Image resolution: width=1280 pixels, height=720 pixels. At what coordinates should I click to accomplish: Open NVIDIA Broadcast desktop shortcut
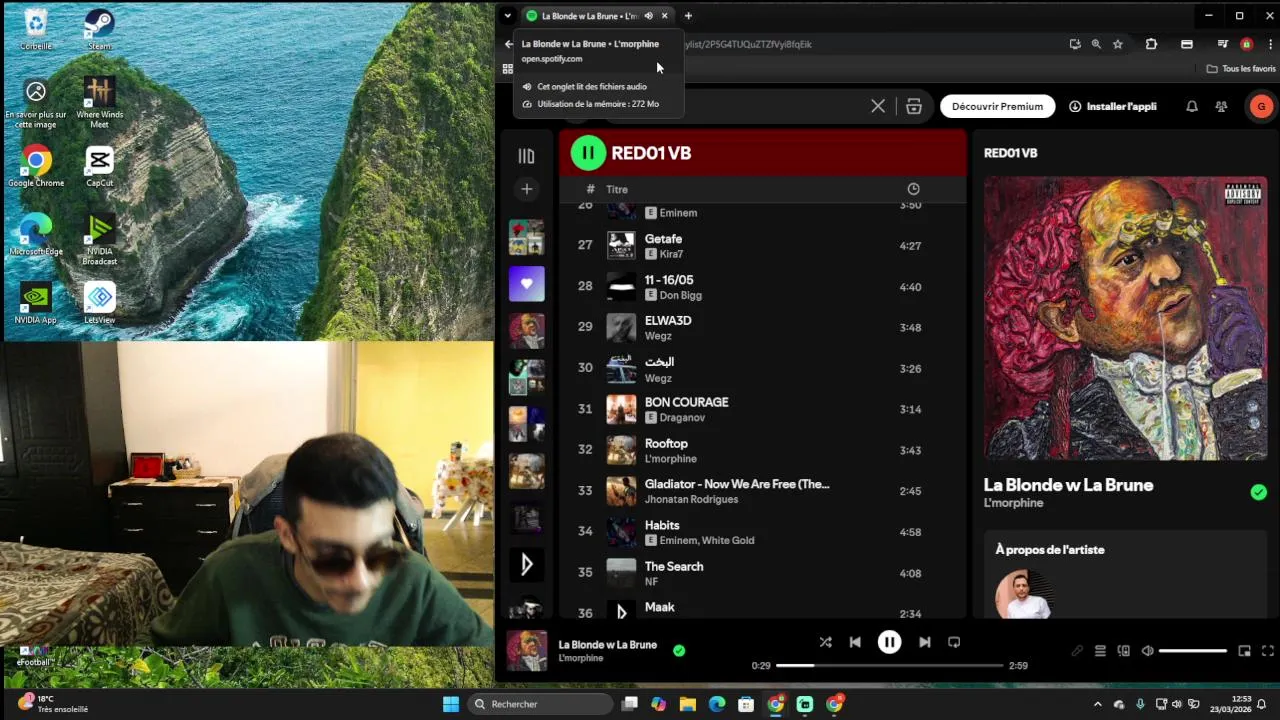click(99, 240)
